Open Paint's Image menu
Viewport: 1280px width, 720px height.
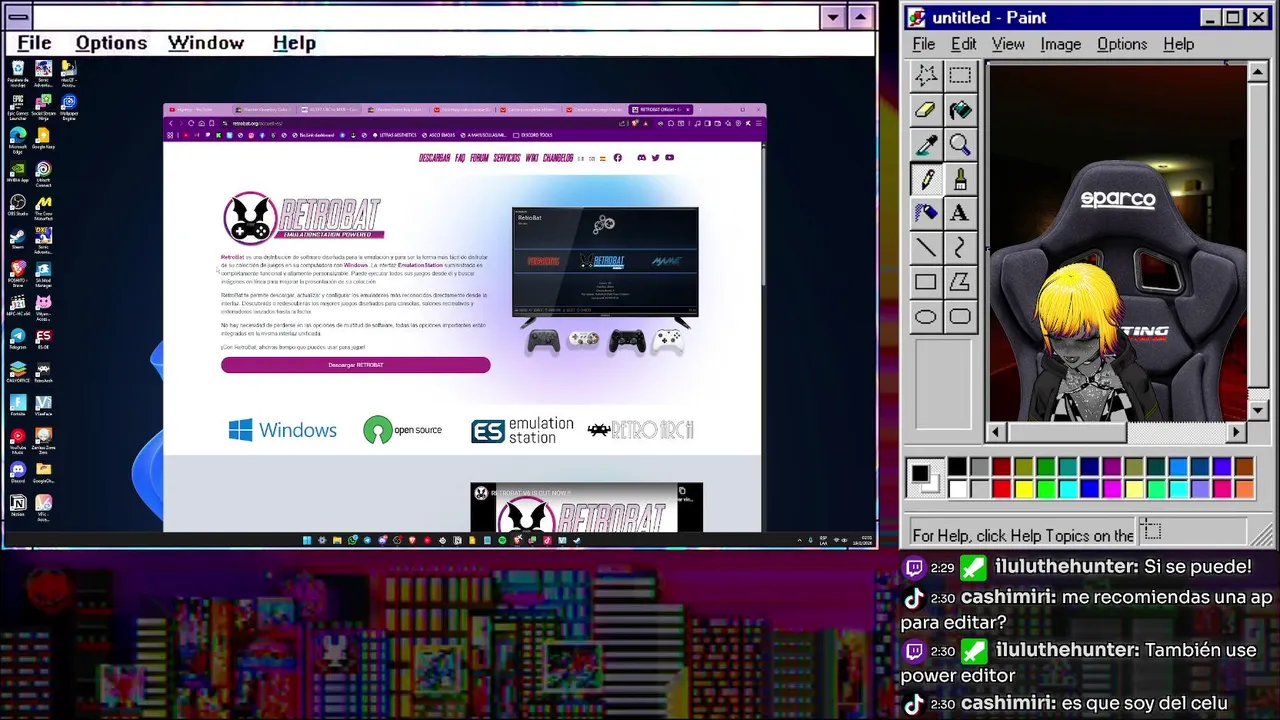1060,44
